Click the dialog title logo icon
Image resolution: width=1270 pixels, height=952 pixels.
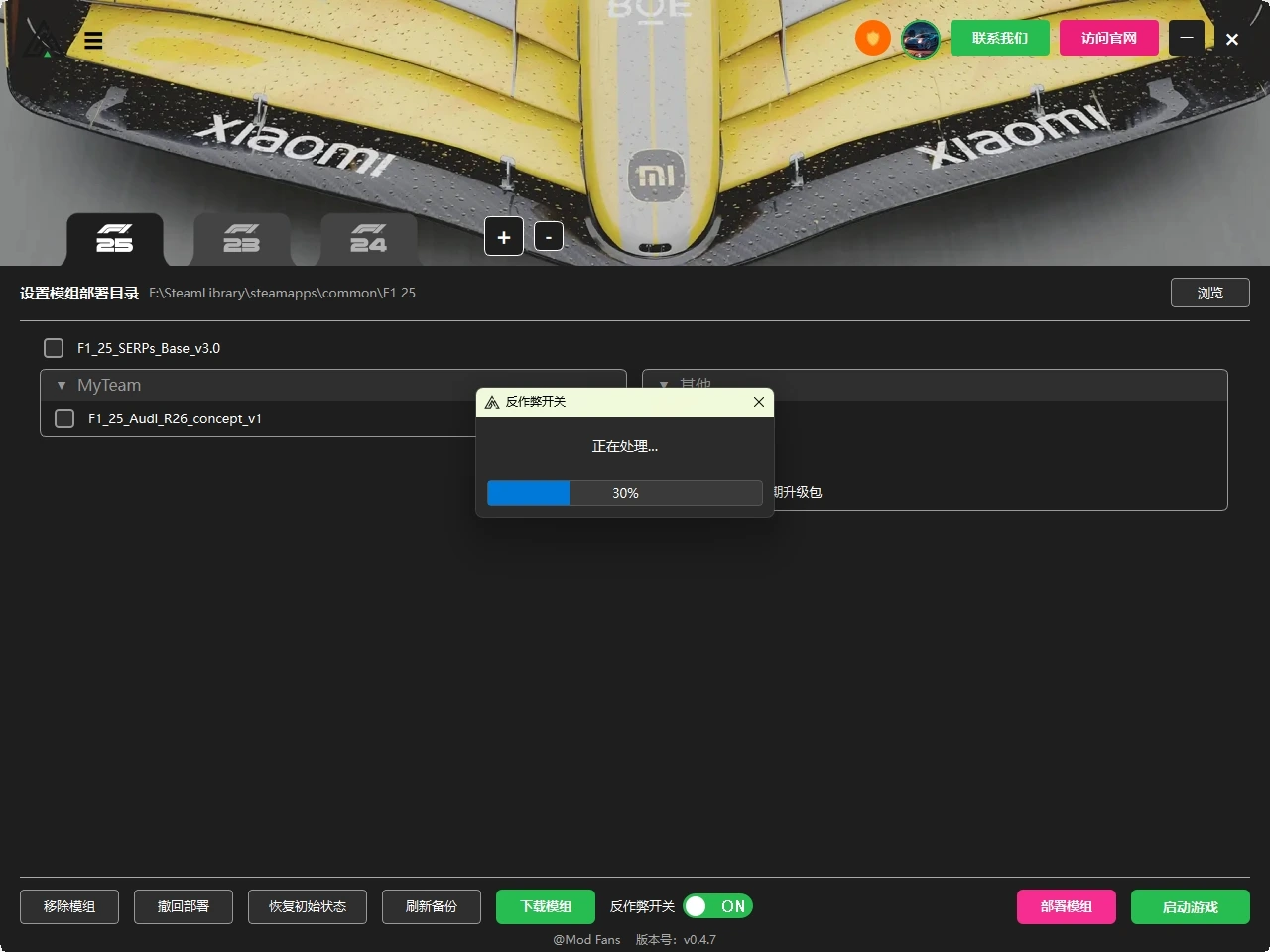(492, 402)
